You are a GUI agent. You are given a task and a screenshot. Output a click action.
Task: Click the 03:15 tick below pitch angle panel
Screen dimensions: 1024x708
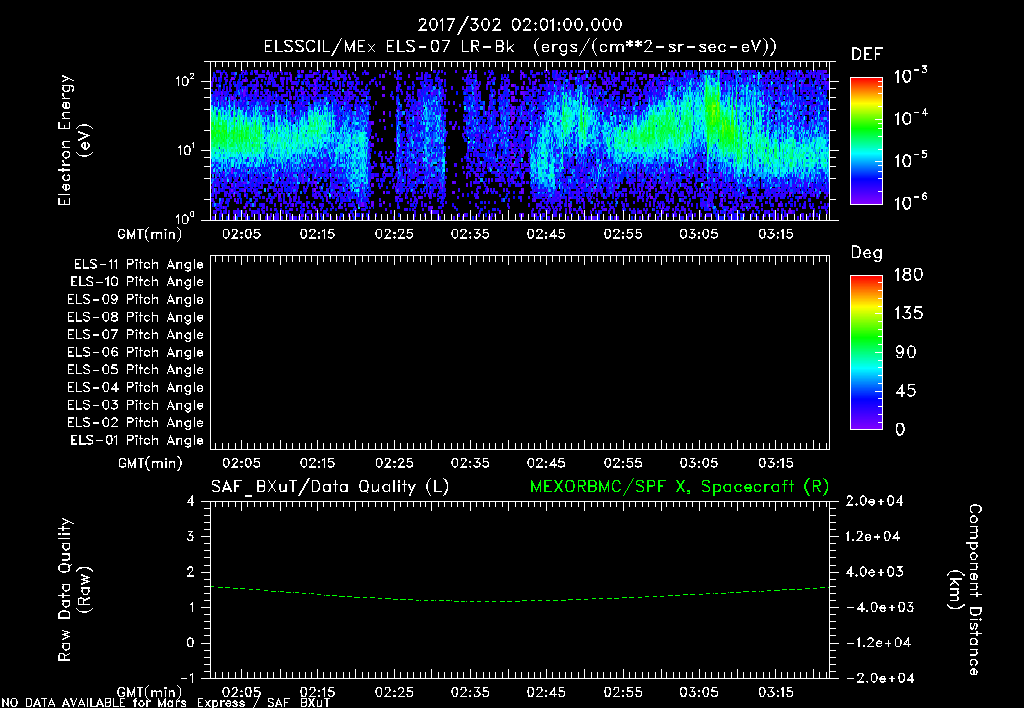(x=775, y=464)
